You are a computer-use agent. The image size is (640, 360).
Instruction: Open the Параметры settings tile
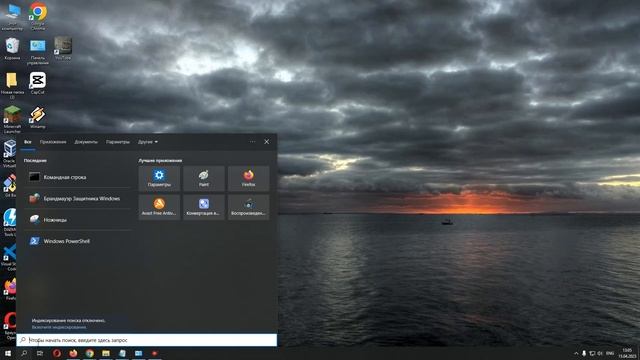(159, 178)
